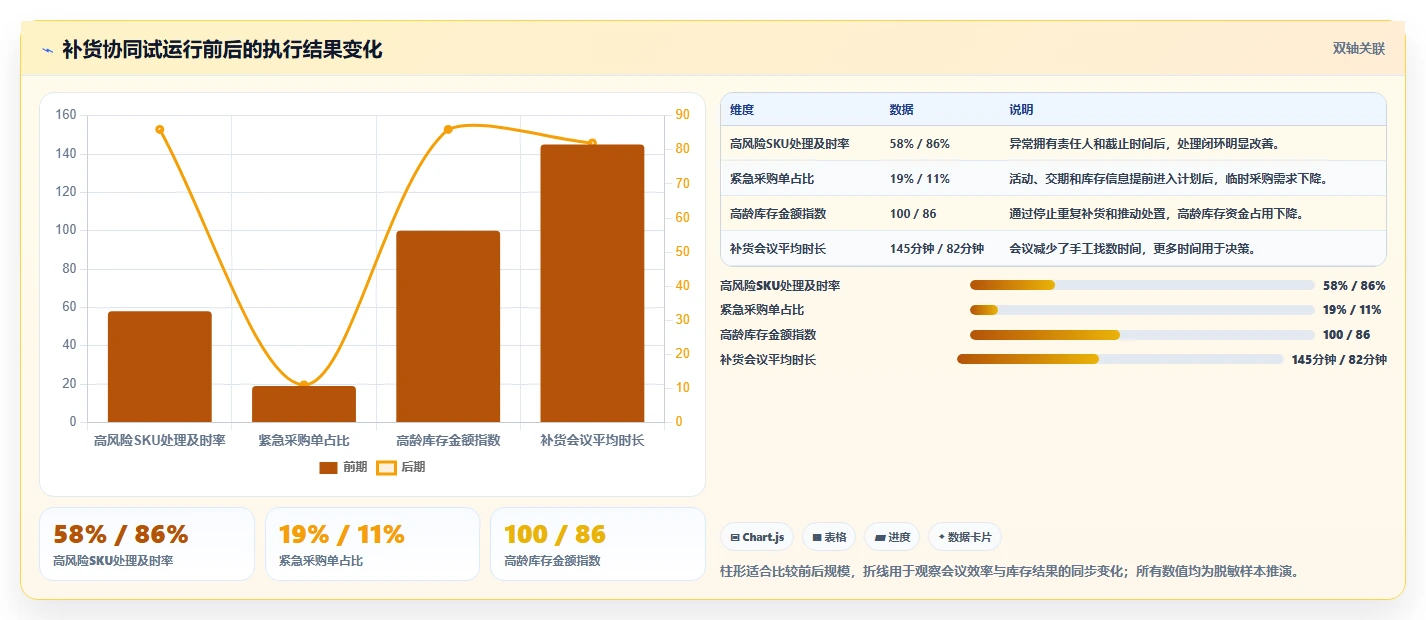This screenshot has height=620, width=1426.
Task: Click the icon inside the 进度 chip
Action: 880,538
